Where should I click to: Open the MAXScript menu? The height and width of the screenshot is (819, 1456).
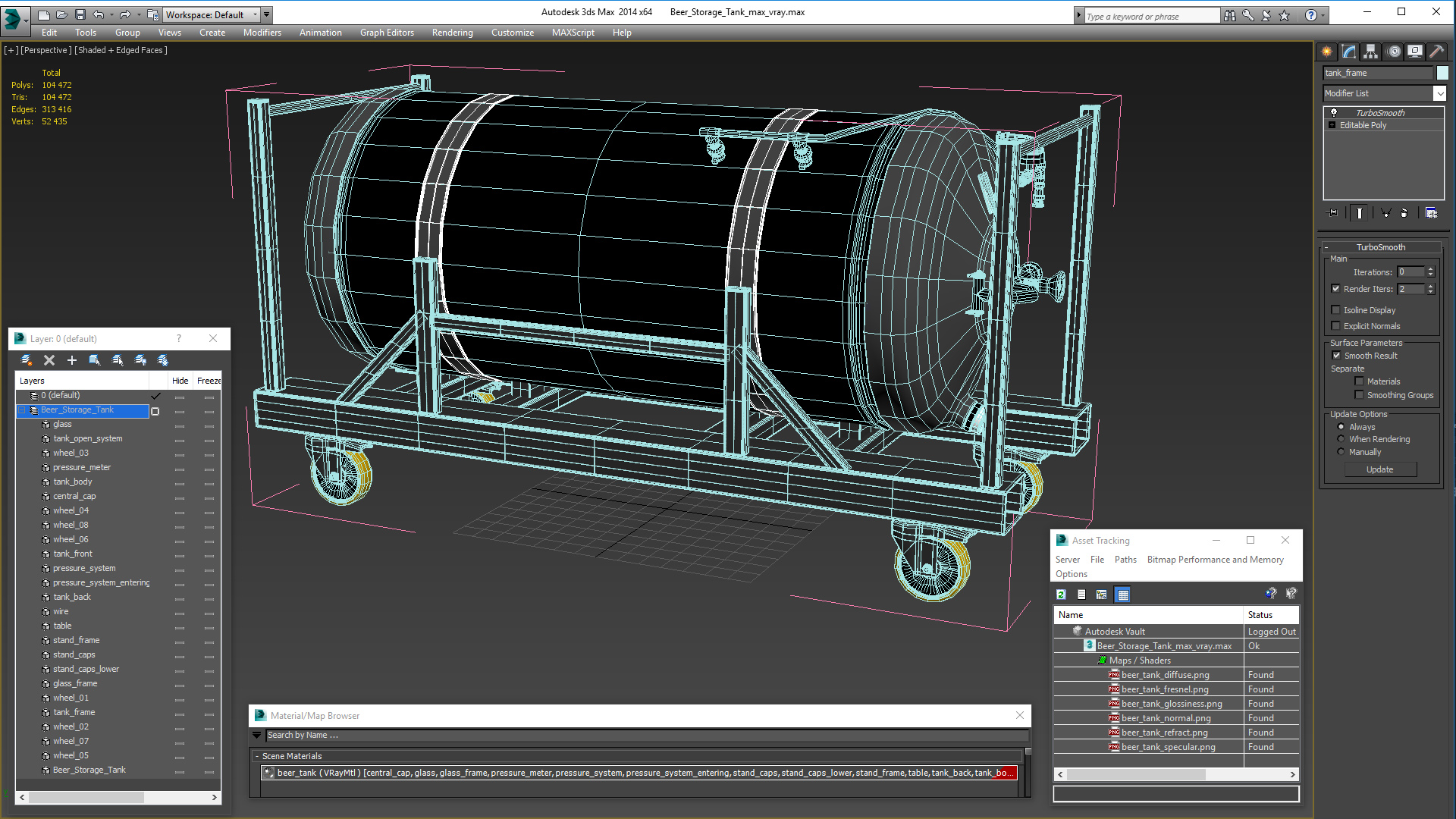tap(573, 33)
